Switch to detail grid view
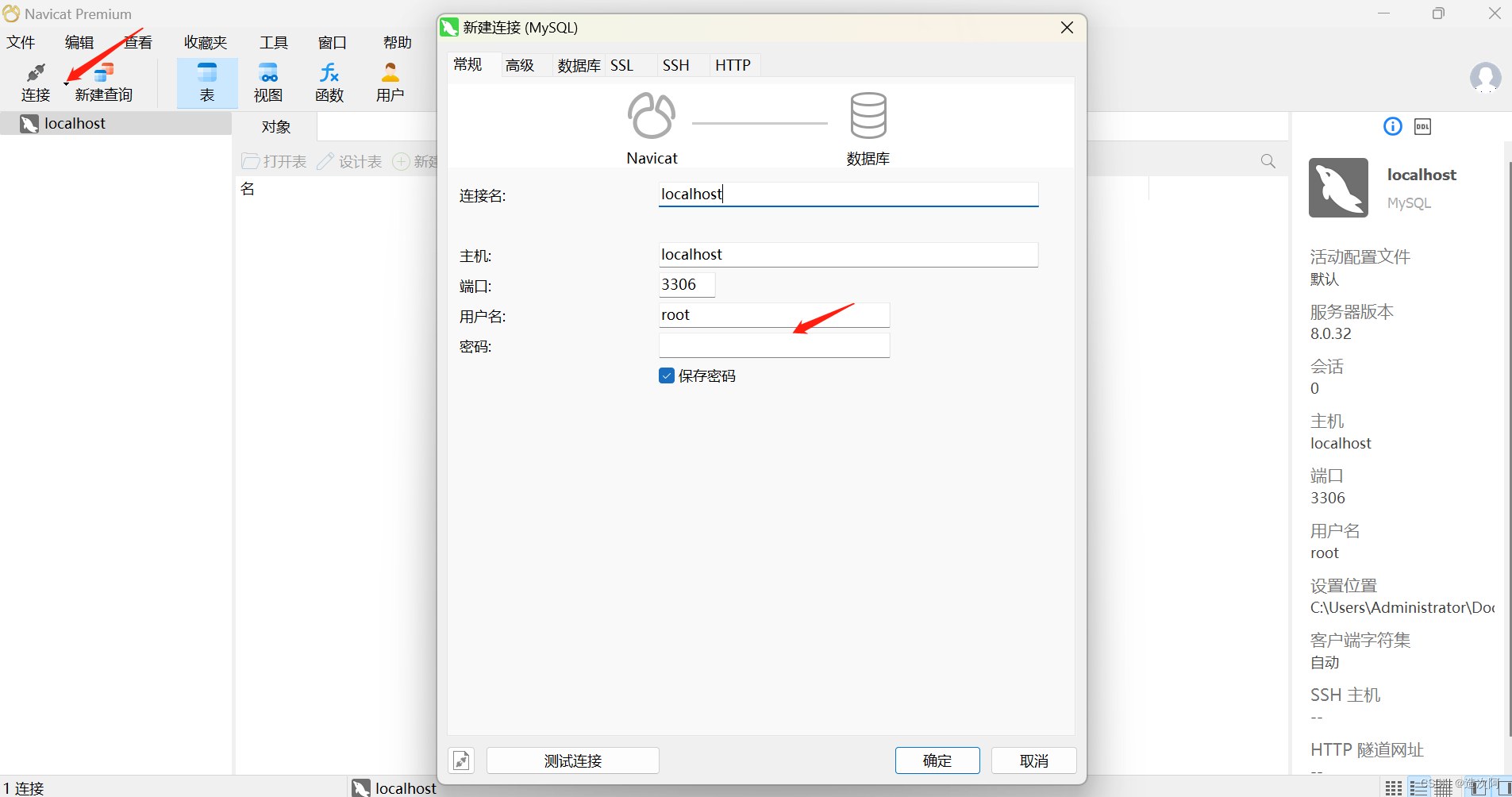The width and height of the screenshot is (1512, 797). pos(1443,787)
